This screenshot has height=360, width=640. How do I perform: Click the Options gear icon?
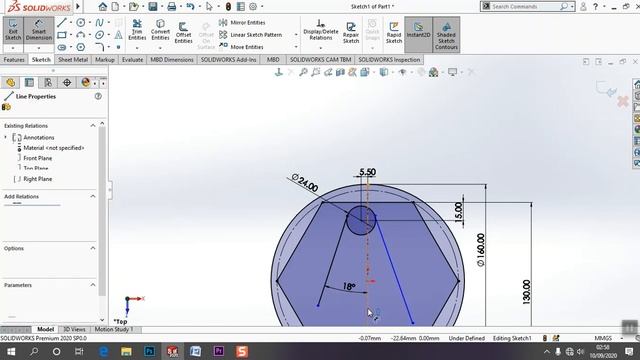point(253,7)
